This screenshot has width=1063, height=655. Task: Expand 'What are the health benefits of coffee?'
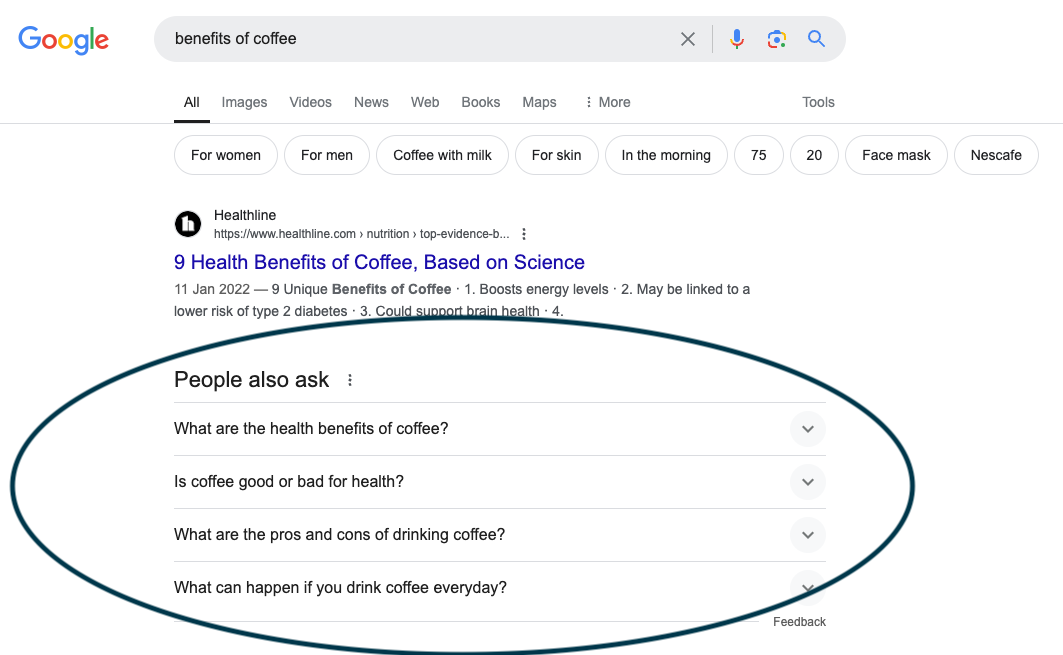click(x=807, y=429)
